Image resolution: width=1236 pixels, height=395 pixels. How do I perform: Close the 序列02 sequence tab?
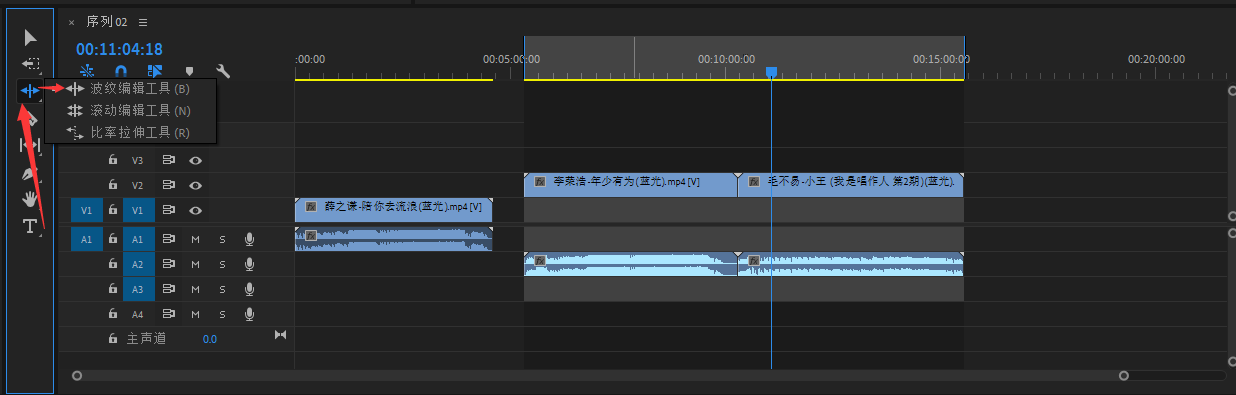(71, 22)
